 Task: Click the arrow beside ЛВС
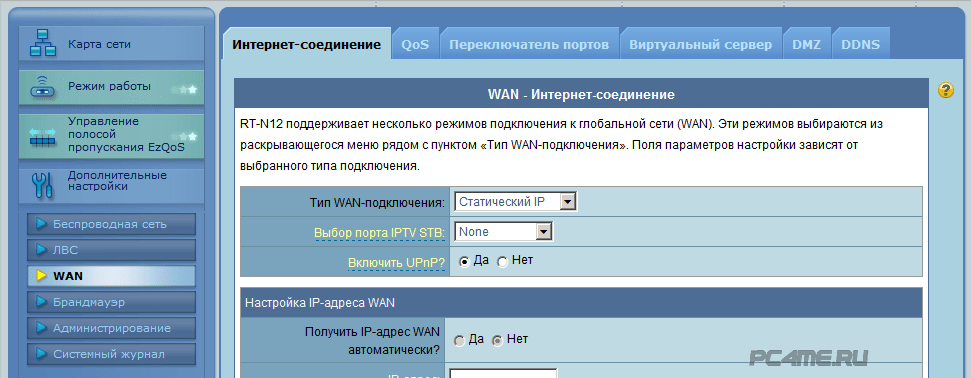point(41,250)
